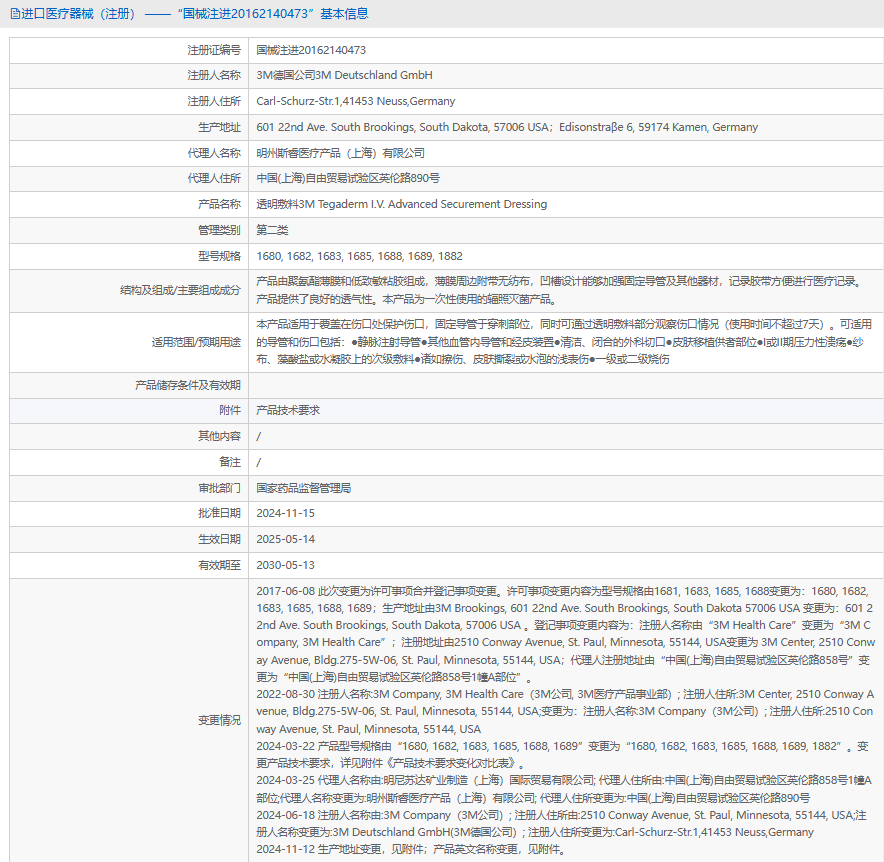Click the 注册人名称 label
The height and width of the screenshot is (862, 884).
[x=214, y=75]
